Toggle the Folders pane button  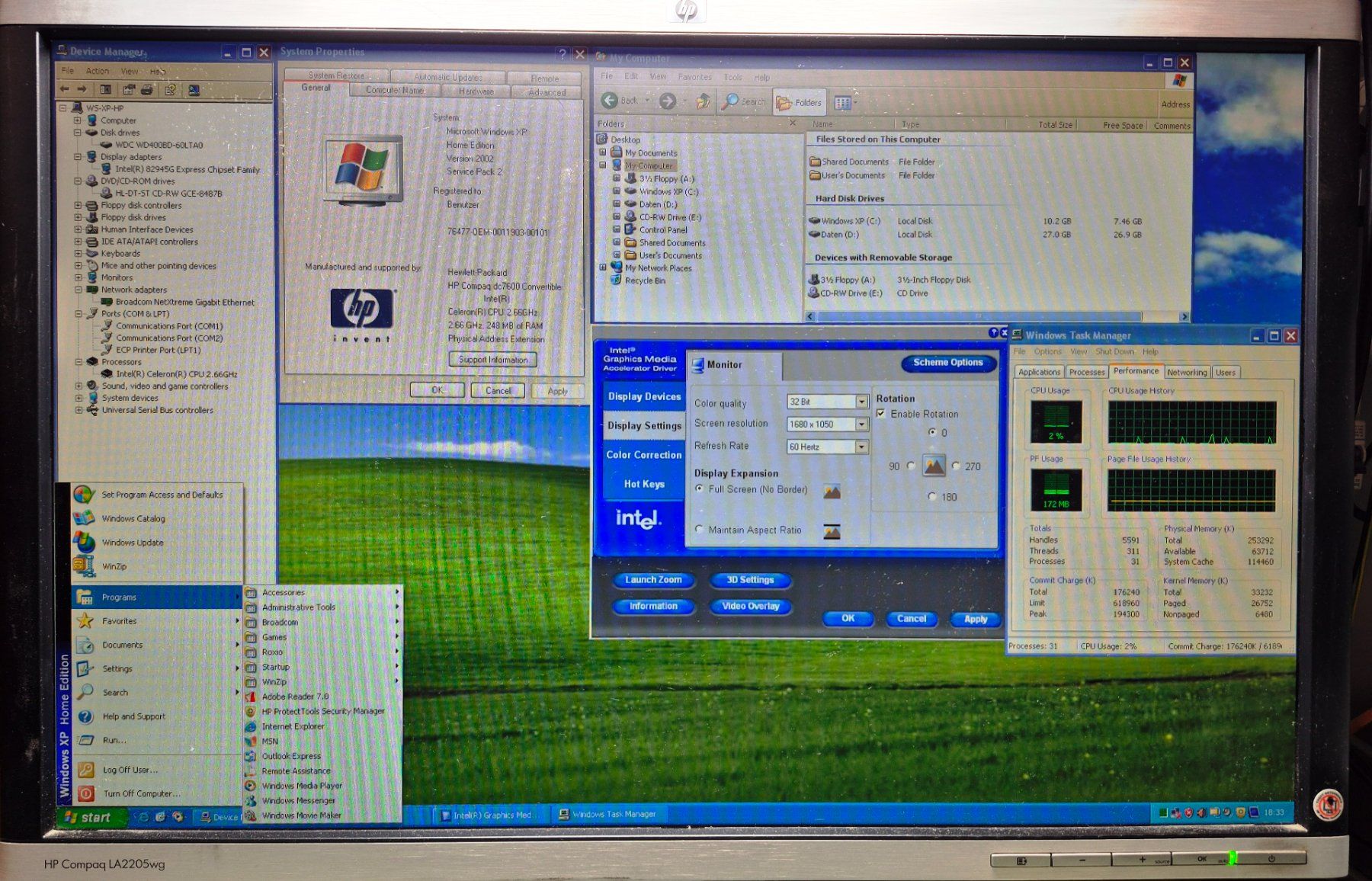(798, 102)
